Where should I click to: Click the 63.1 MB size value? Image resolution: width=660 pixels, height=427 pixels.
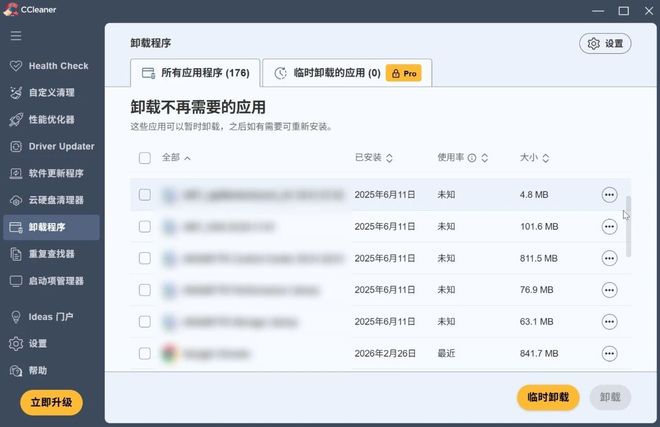(x=536, y=322)
